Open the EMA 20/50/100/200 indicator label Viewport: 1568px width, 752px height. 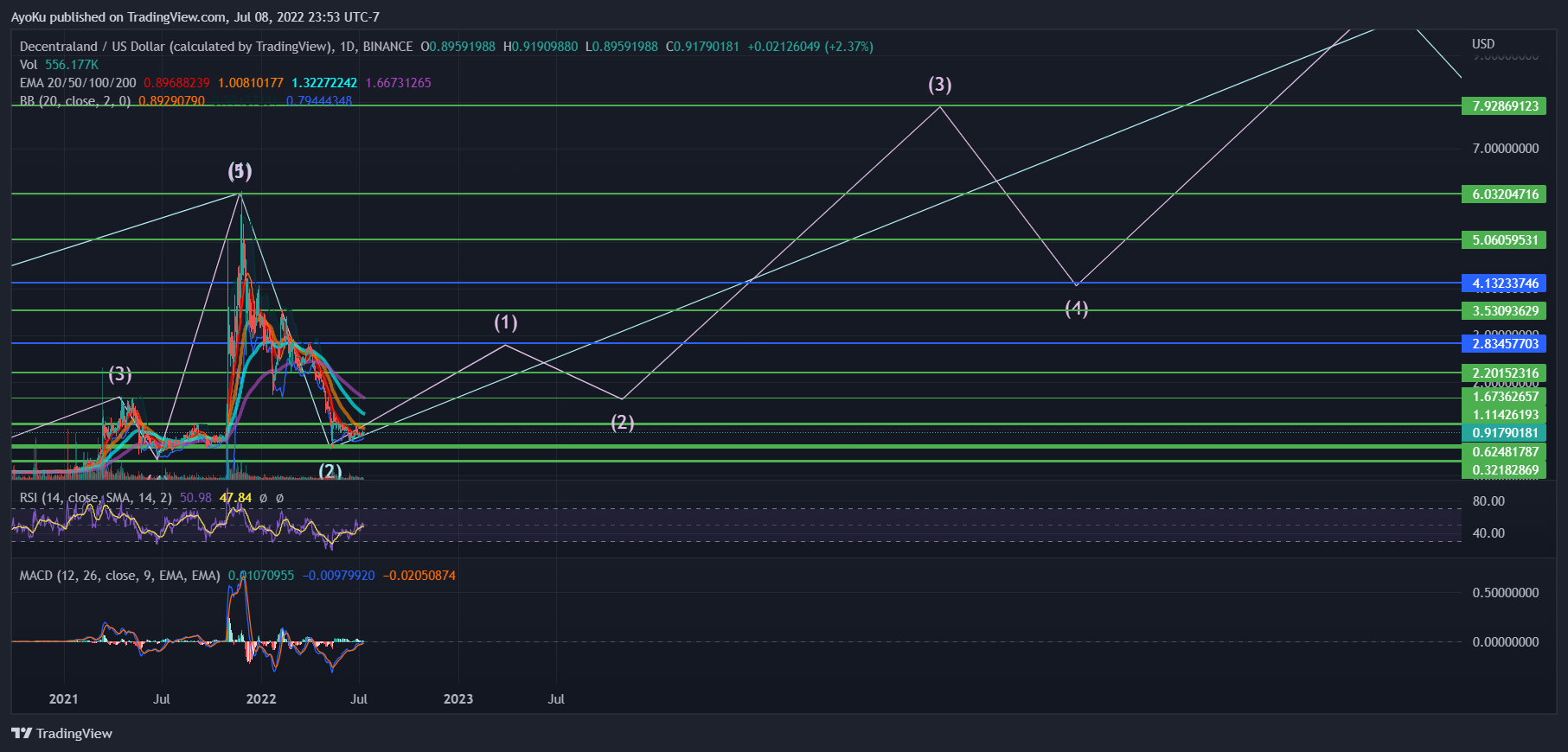pos(78,83)
